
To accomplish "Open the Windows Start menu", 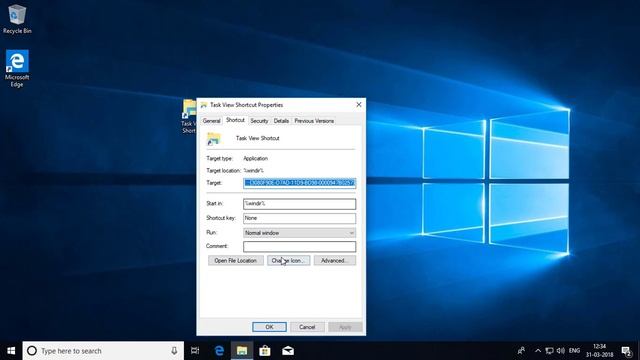I will [x=11, y=351].
